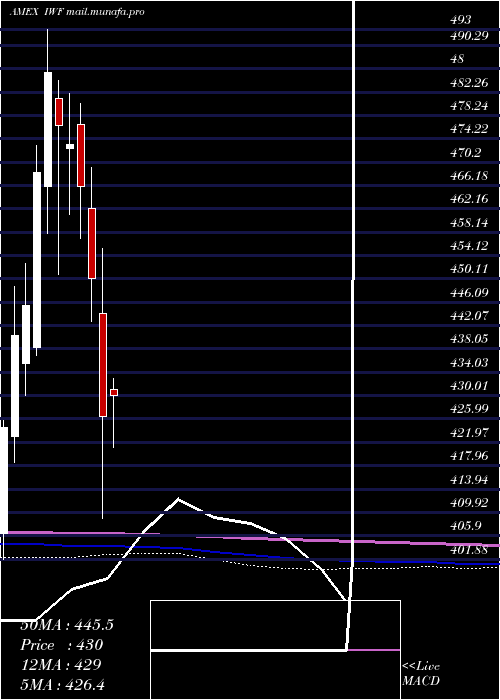Click the <<Live MACD label
Viewport: 500px width, 700px height.
click(421, 674)
